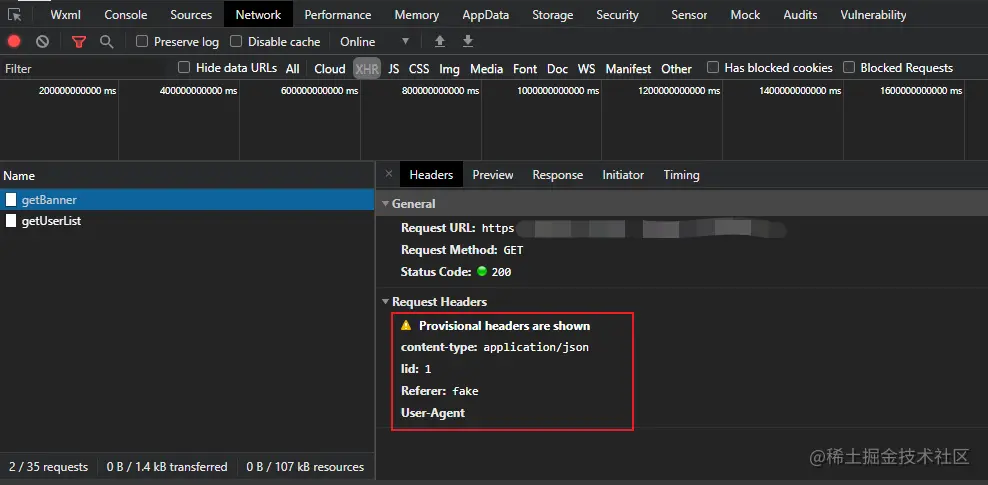
Task: Click the Referer header value fake
Action: tap(466, 391)
